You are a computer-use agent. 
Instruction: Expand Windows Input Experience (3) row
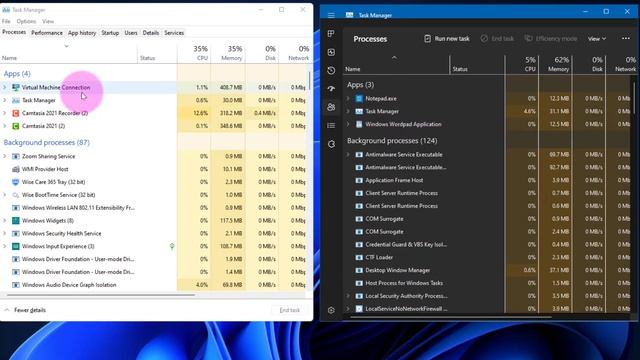[5, 246]
